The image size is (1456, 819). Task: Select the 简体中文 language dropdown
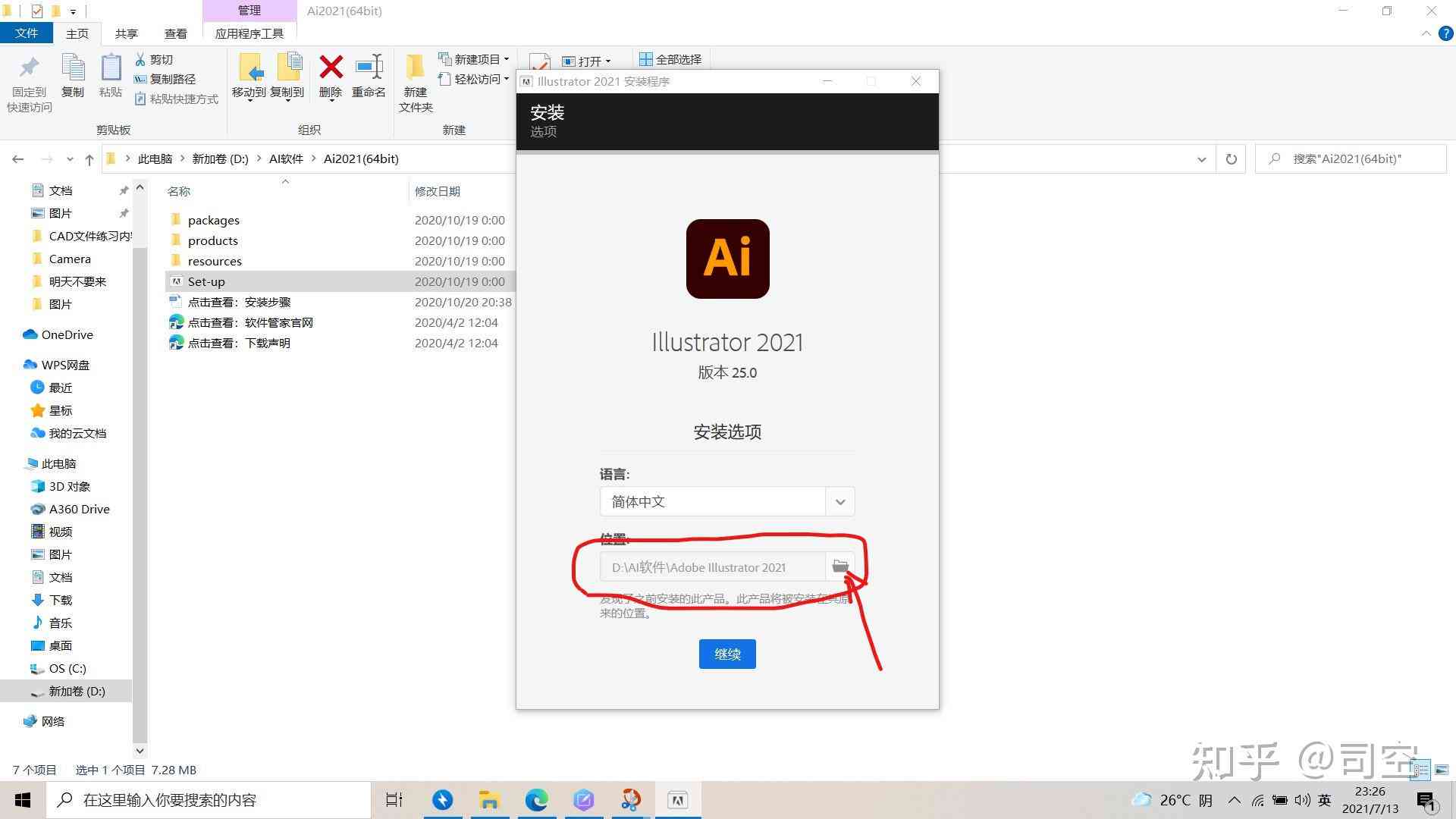point(727,501)
